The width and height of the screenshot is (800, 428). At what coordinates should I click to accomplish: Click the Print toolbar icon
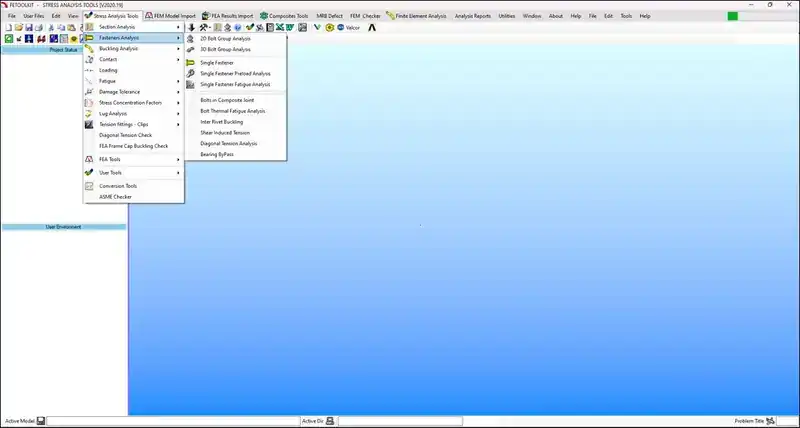click(39, 28)
